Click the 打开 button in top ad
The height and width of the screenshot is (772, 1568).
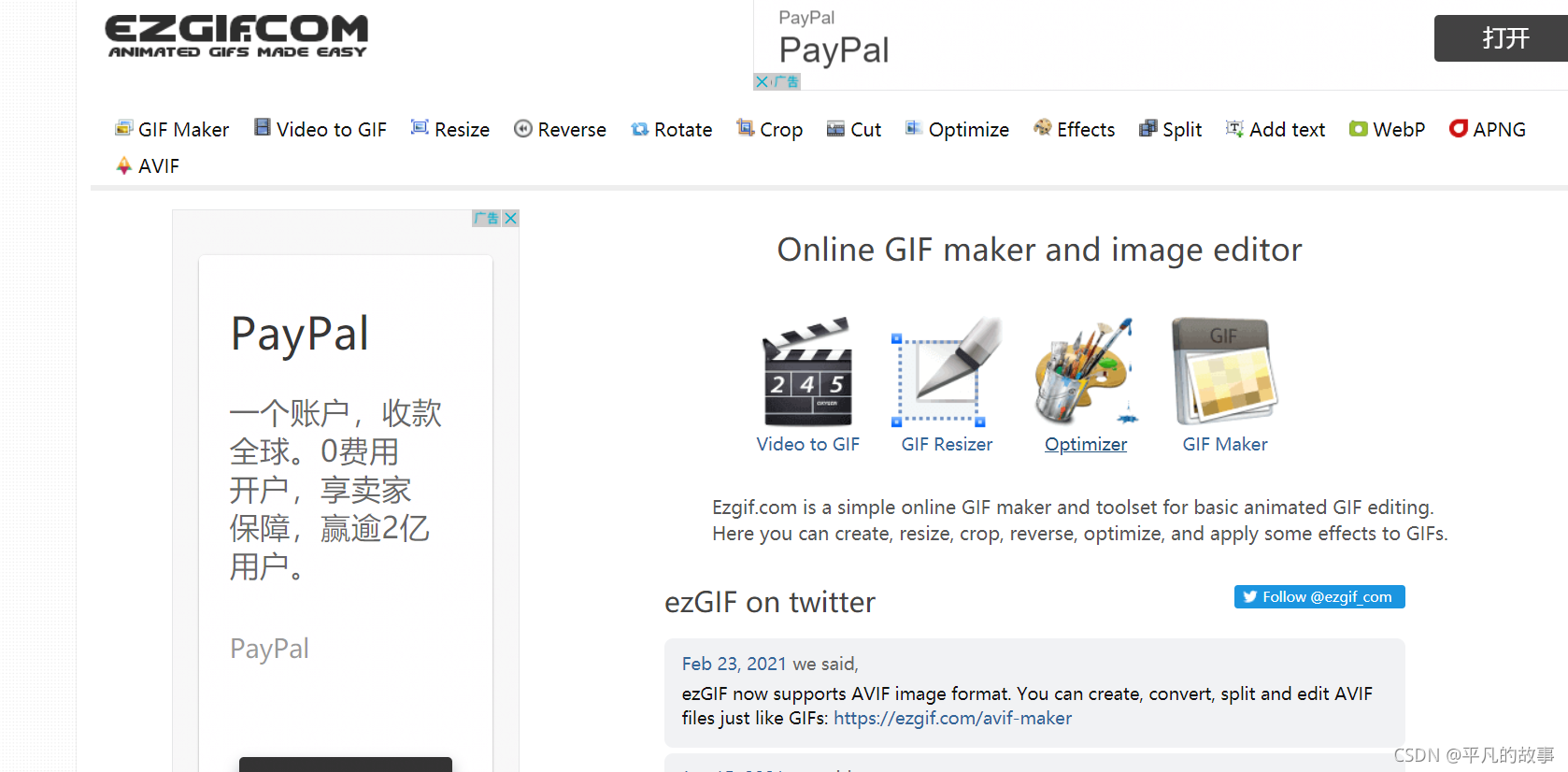1502,38
